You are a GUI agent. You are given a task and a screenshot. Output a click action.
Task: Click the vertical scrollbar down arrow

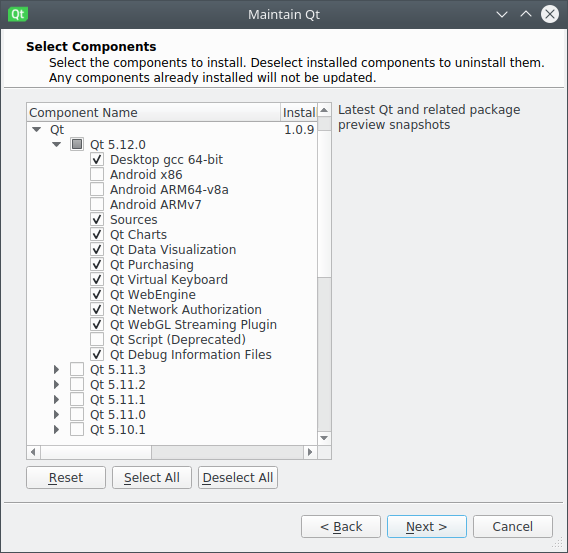pyautogui.click(x=324, y=438)
